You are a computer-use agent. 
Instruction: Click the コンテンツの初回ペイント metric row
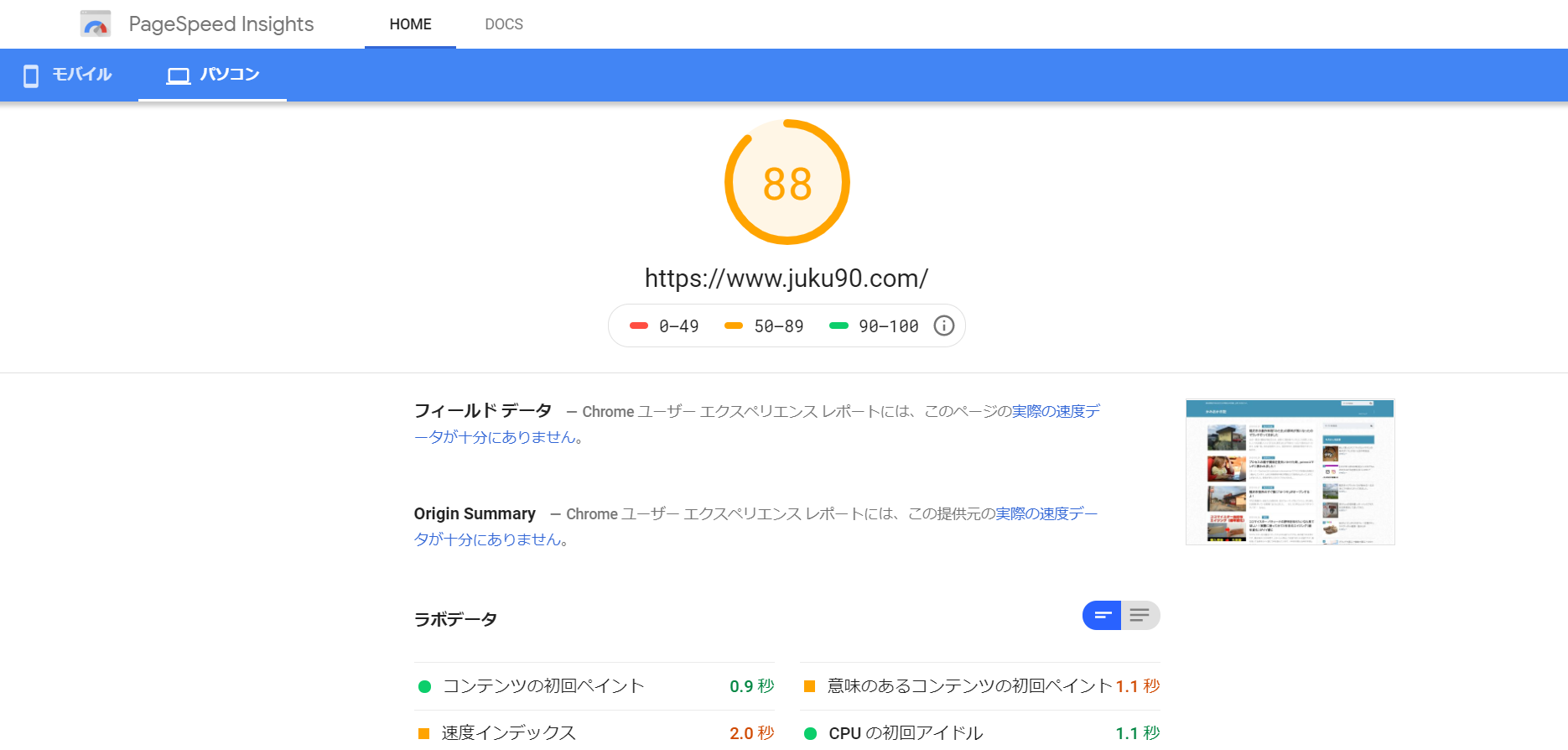click(x=594, y=686)
